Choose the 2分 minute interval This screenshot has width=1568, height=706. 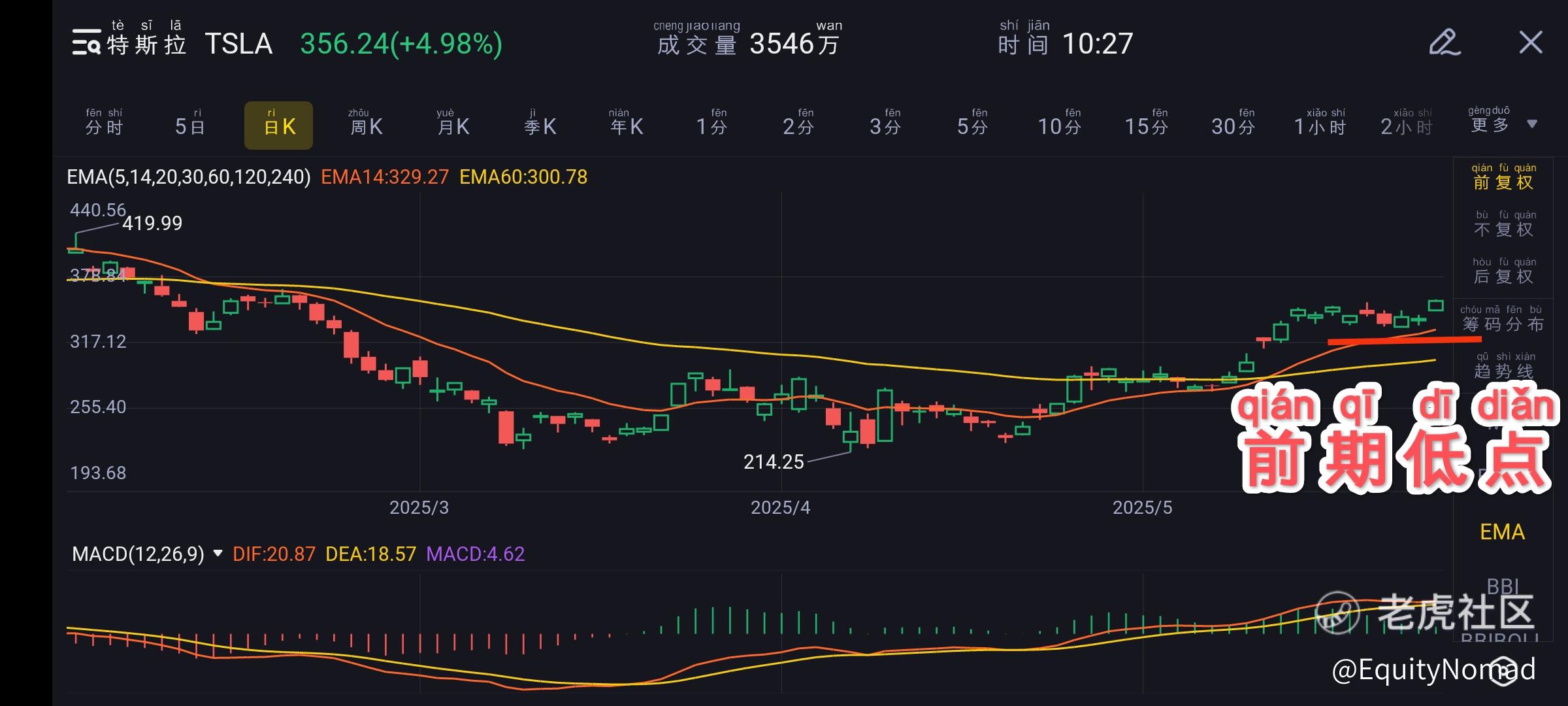(799, 123)
